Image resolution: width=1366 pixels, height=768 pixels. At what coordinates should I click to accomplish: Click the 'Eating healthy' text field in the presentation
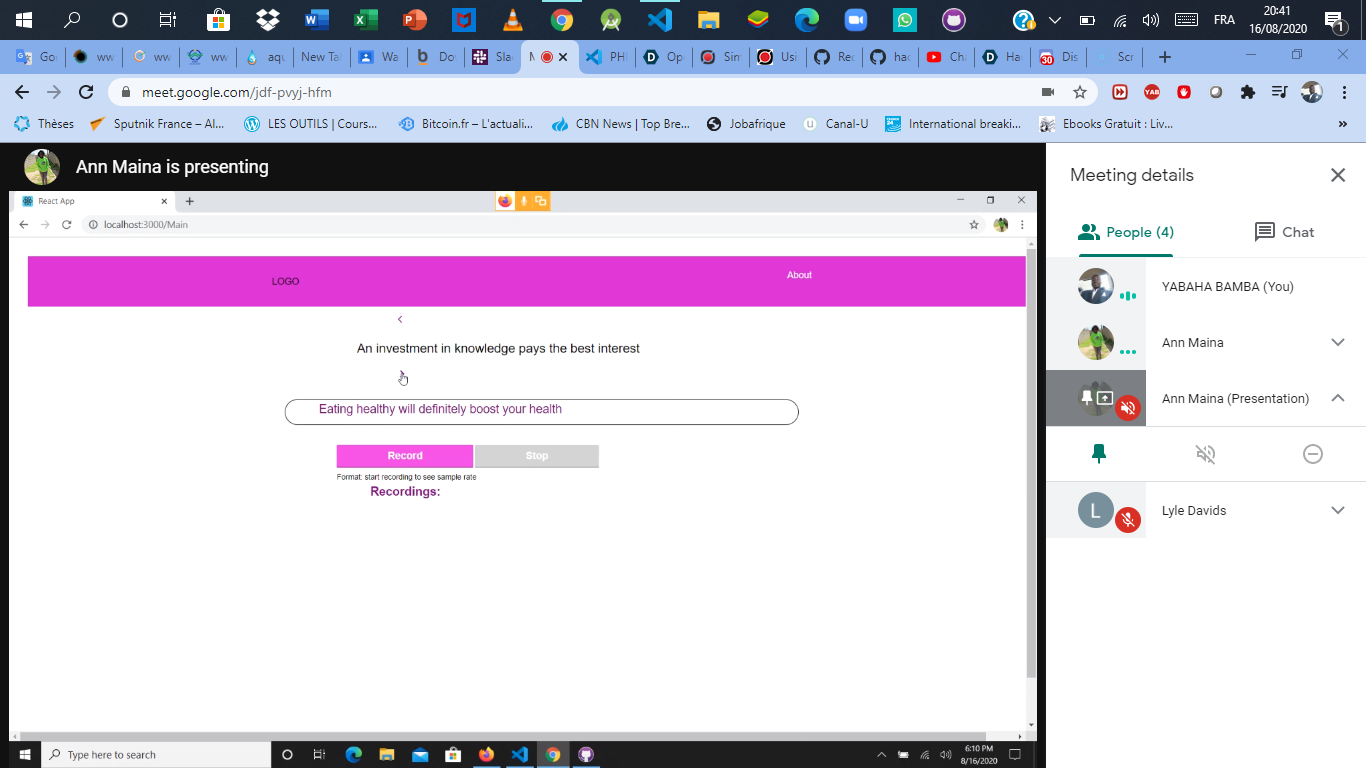541,411
